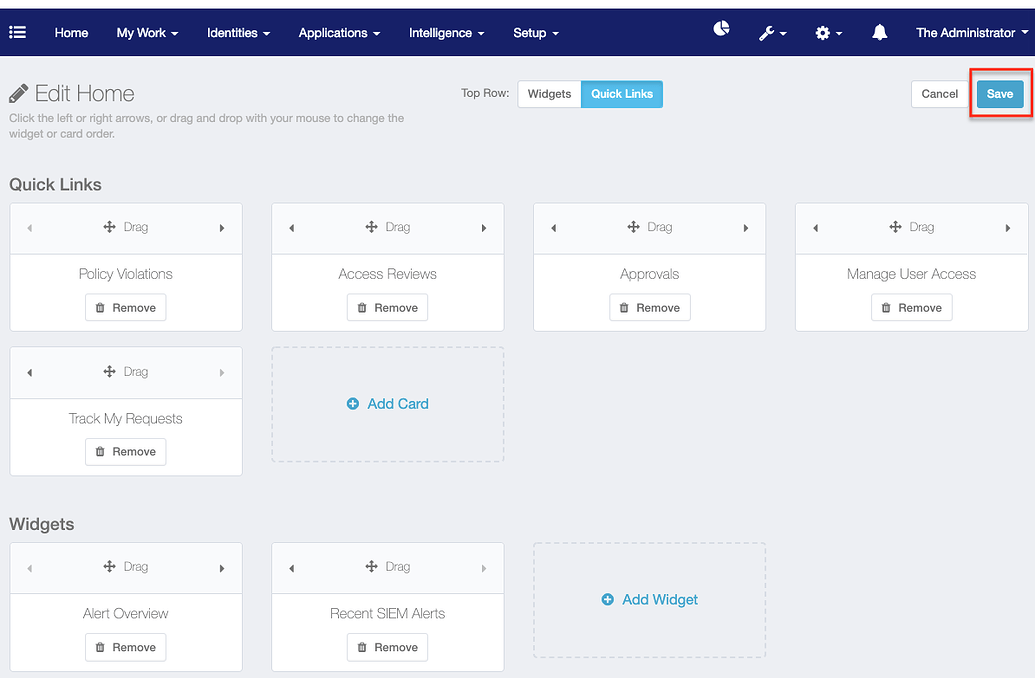Open the wrench tools icon
Image resolution: width=1035 pixels, height=678 pixels.
[x=768, y=32]
